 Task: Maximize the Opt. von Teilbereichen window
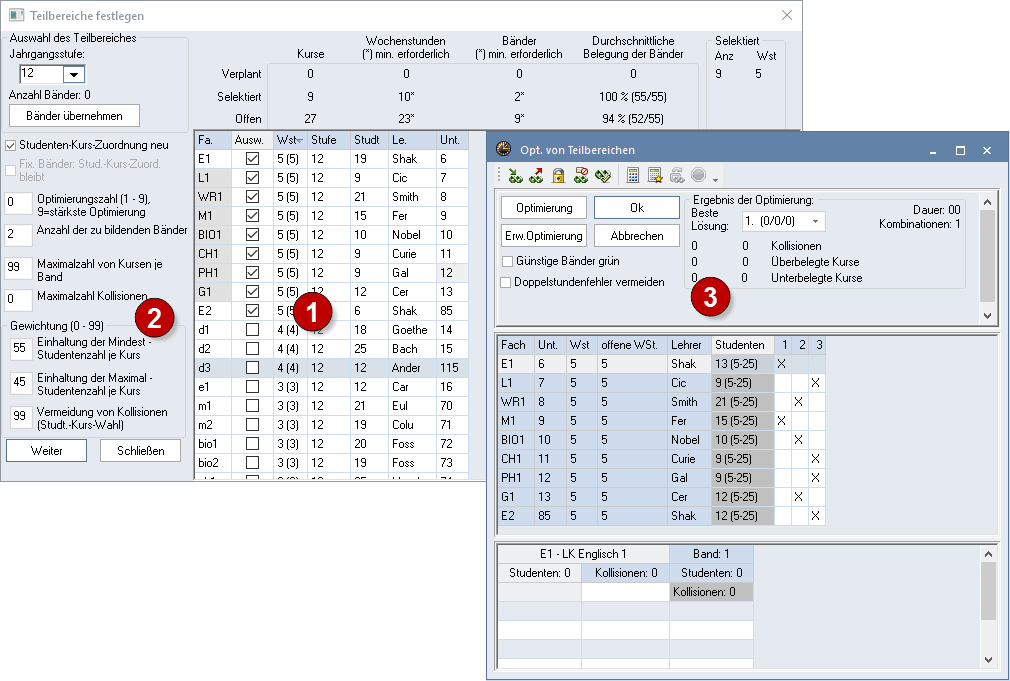click(960, 150)
